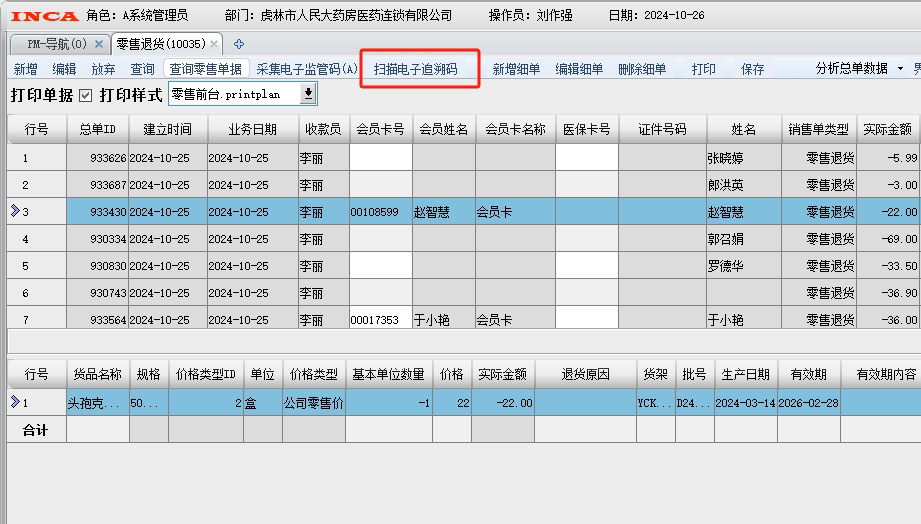Click the 保存 button
The width and height of the screenshot is (921, 524).
(752, 69)
